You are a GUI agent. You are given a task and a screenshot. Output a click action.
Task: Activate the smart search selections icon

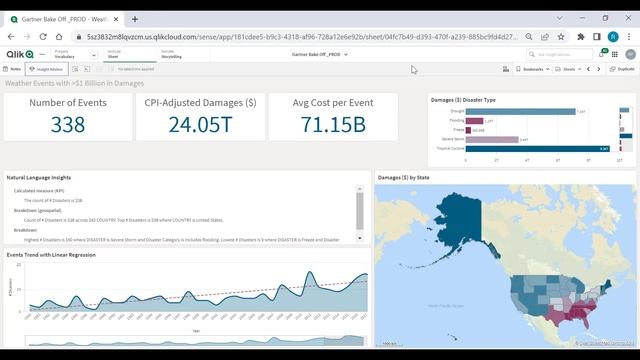(x=75, y=69)
